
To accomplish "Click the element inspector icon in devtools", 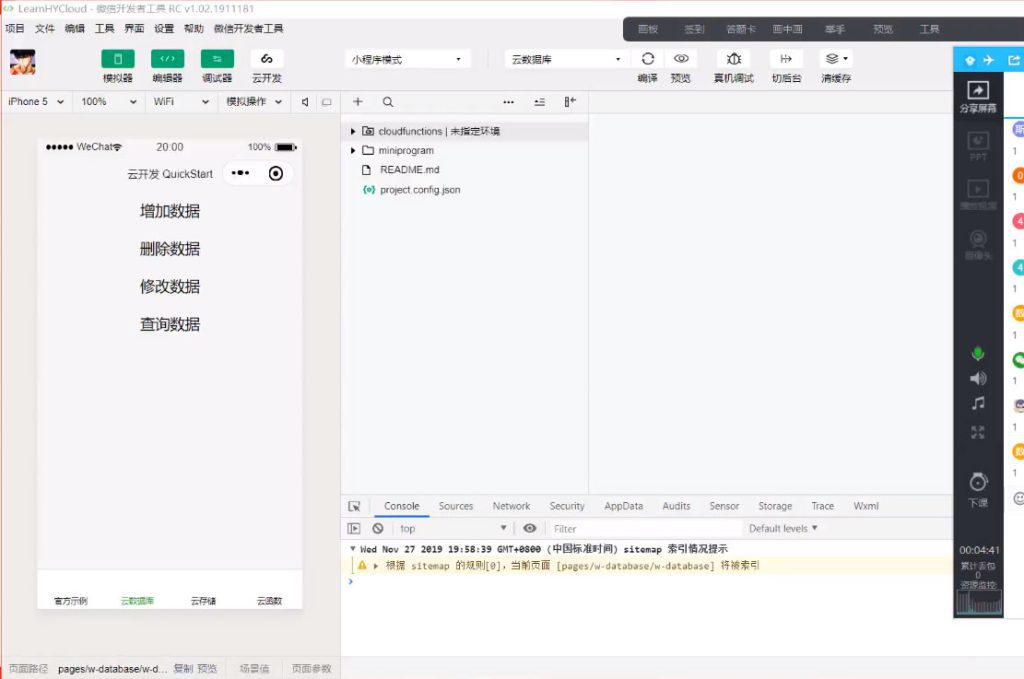I will (354, 506).
